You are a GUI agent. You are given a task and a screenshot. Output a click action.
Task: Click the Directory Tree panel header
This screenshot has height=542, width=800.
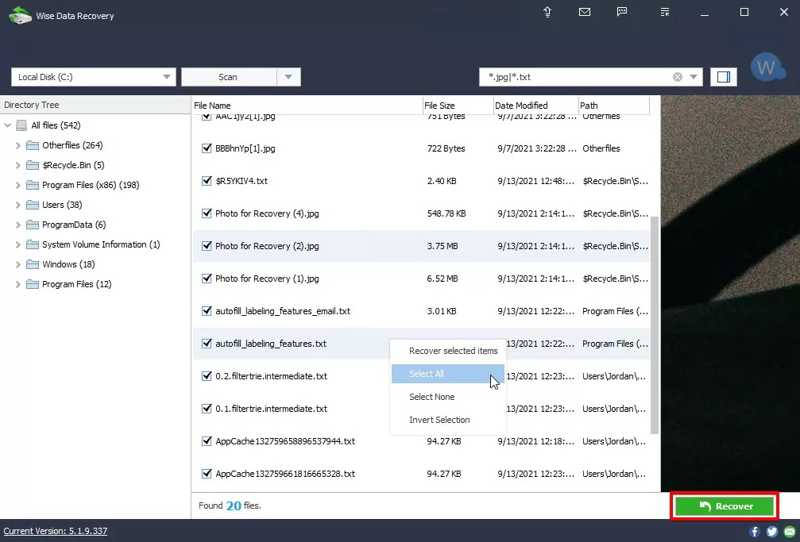95,105
